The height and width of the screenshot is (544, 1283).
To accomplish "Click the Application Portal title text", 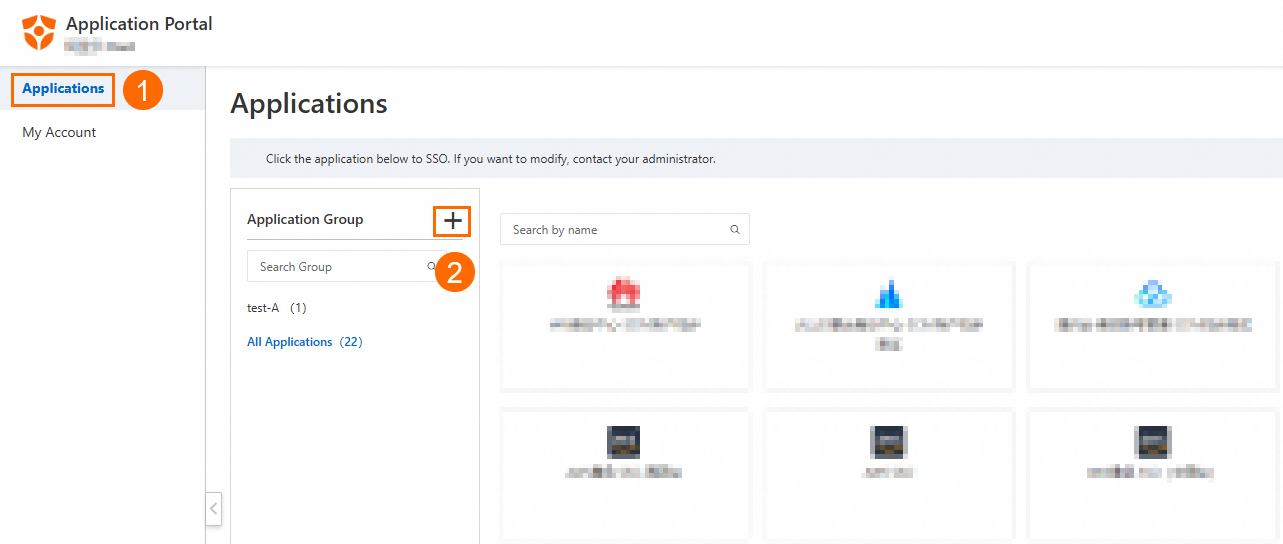I will coord(139,24).
